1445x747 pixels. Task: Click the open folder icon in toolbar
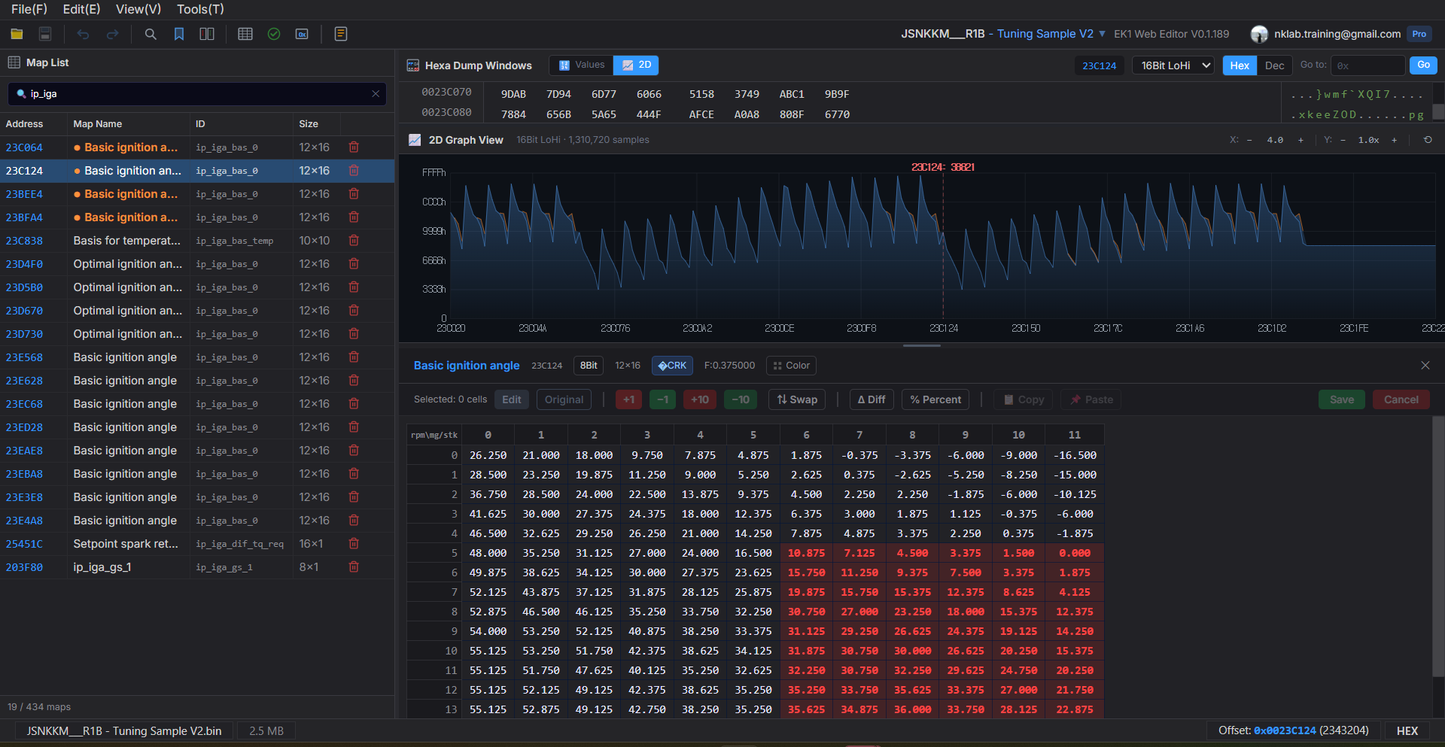pos(17,34)
